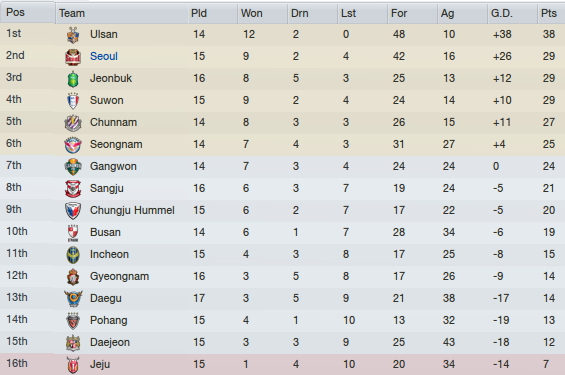Click the Jeju club crest icon
The width and height of the screenshot is (565, 375).
pyautogui.click(x=73, y=365)
